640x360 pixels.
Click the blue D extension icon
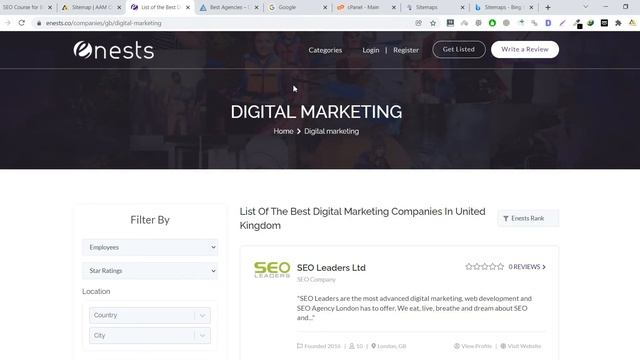[548, 23]
